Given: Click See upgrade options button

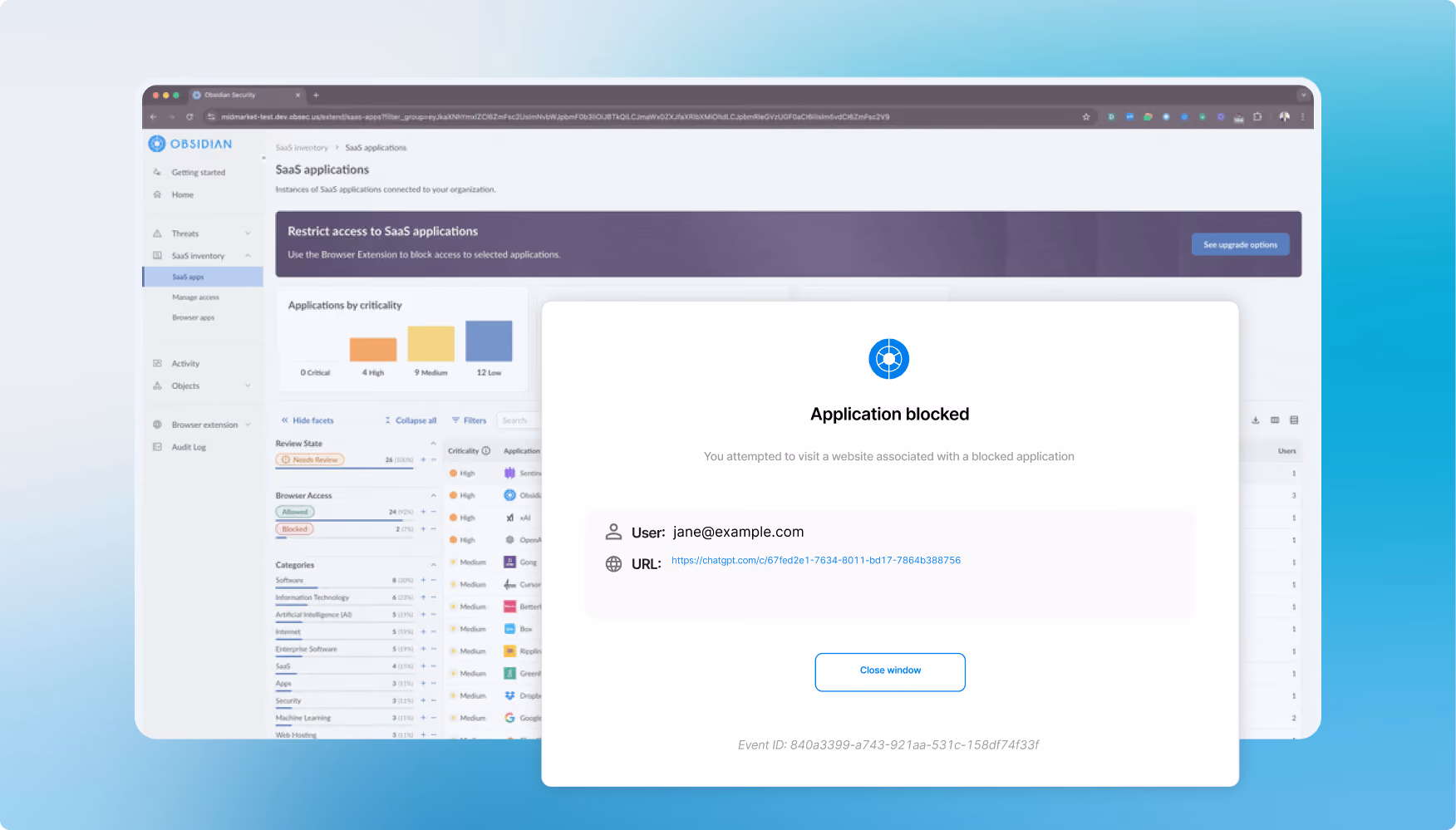Looking at the screenshot, I should (1240, 245).
